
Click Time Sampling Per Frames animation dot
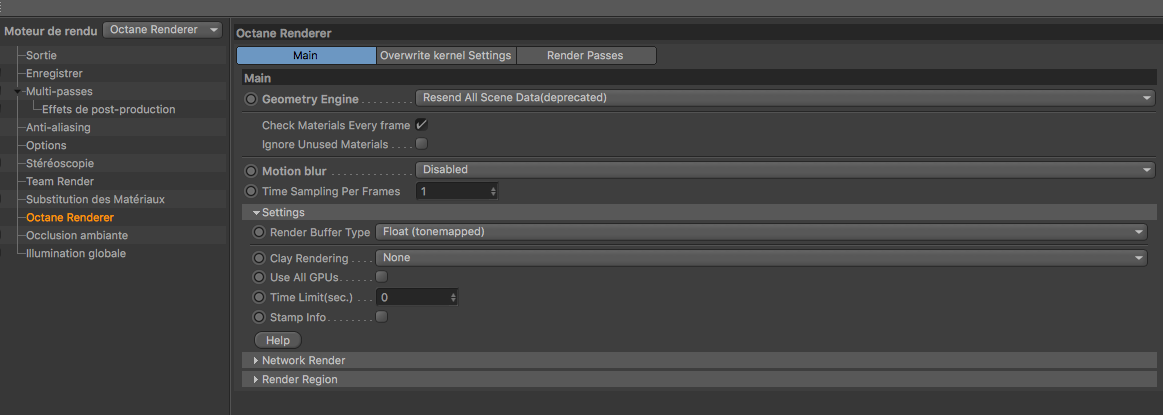pos(251,191)
